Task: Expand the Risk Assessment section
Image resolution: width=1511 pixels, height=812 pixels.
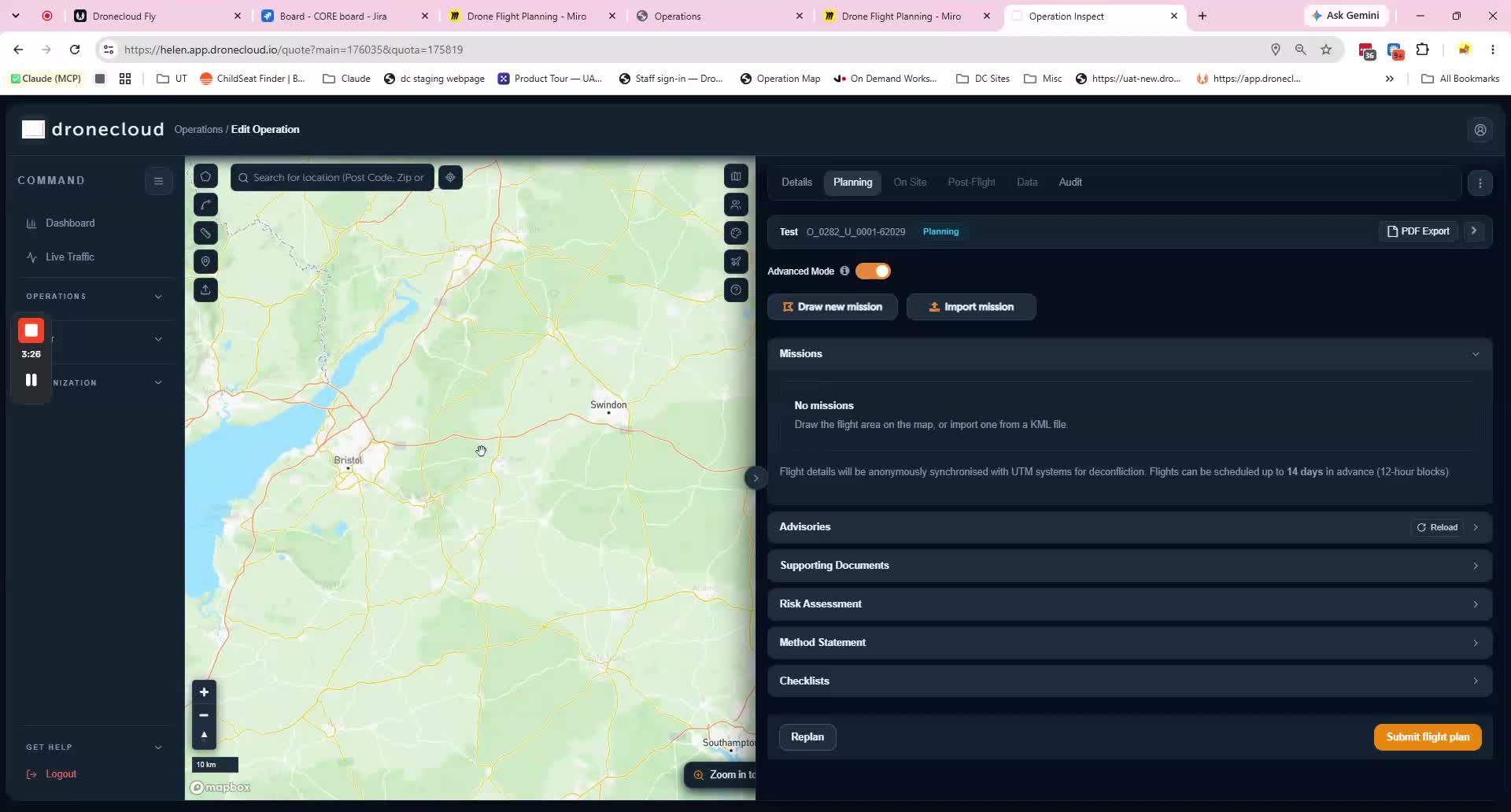Action: pyautogui.click(x=1129, y=603)
